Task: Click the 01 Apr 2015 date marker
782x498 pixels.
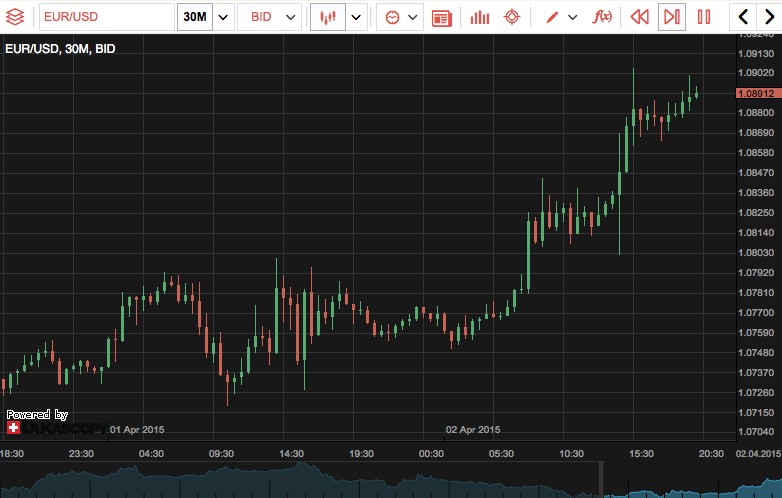Action: click(137, 430)
